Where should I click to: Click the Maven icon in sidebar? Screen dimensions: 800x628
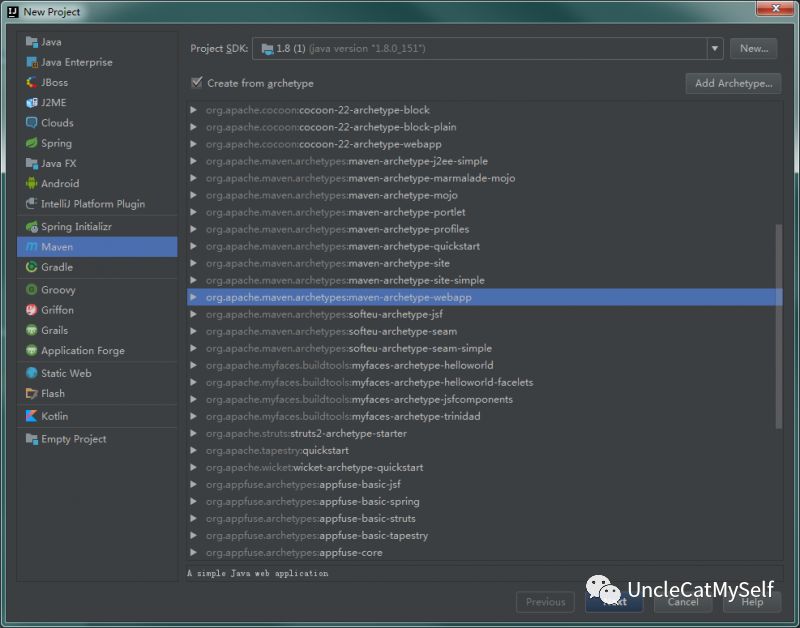click(x=32, y=247)
